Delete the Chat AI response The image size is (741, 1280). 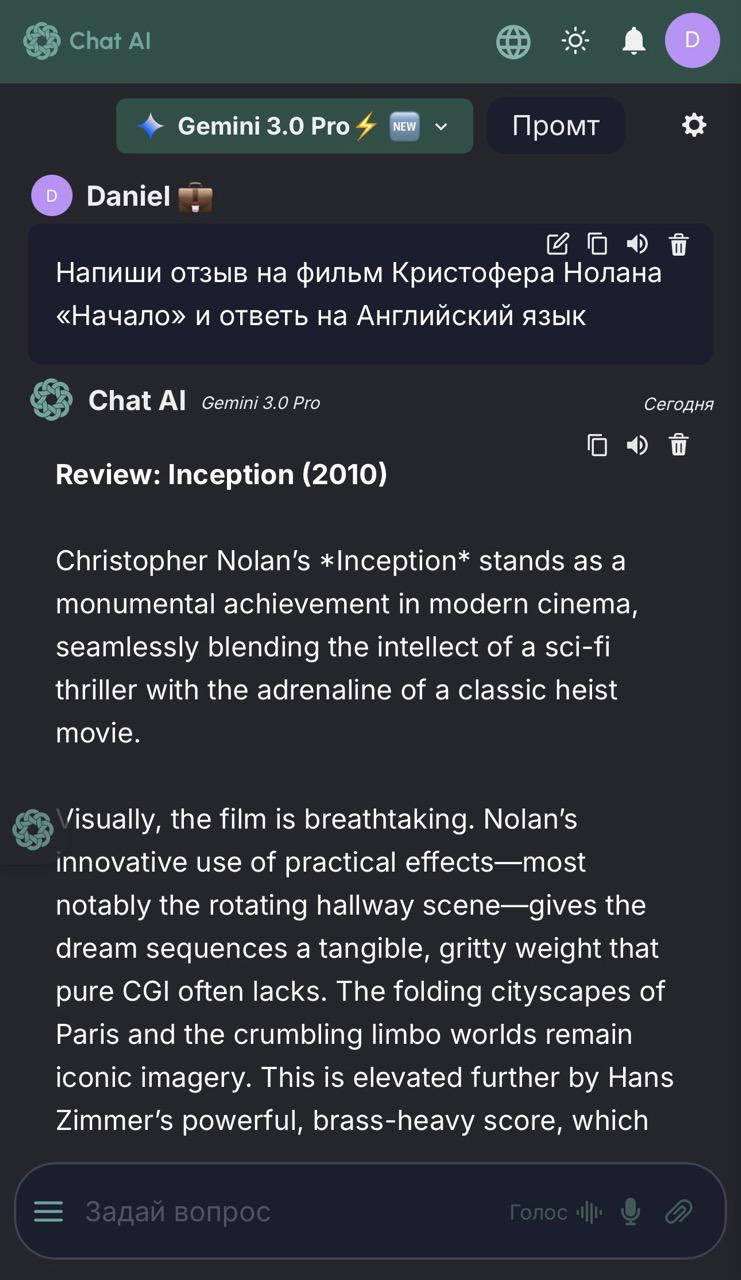point(679,445)
